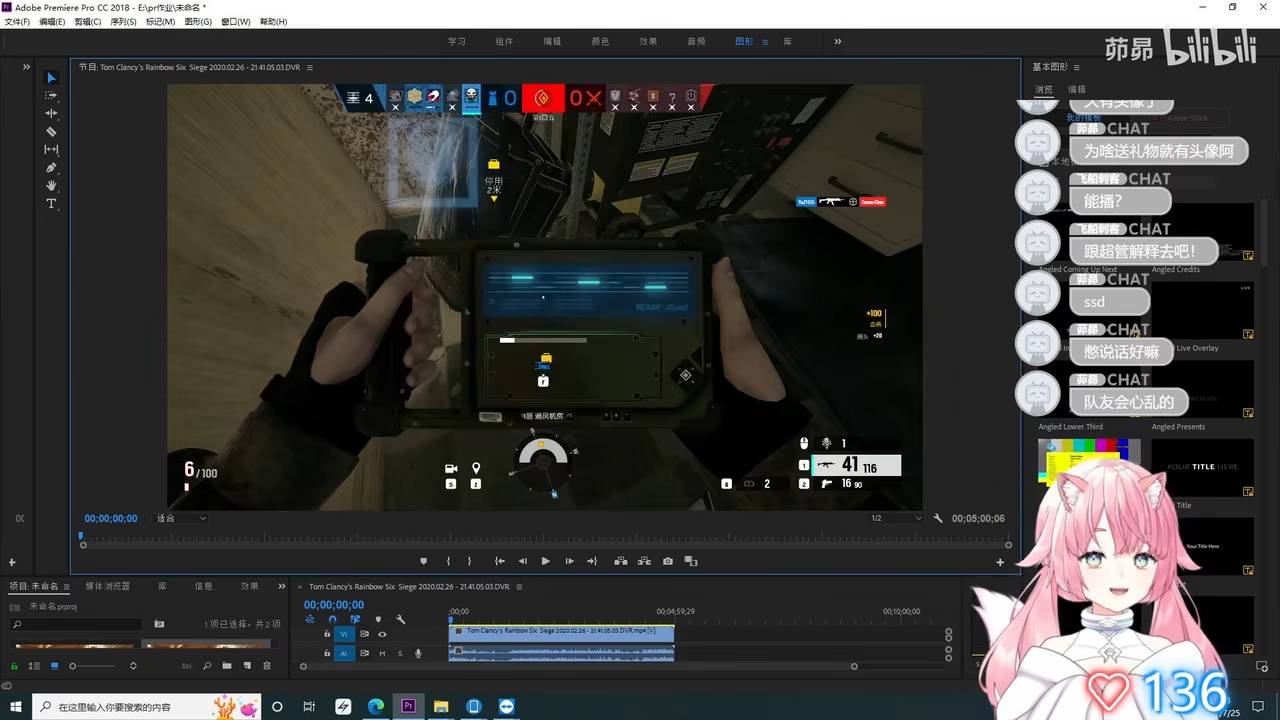The image size is (1280, 720).
Task: Mute the A1 audio track
Action: (382, 653)
